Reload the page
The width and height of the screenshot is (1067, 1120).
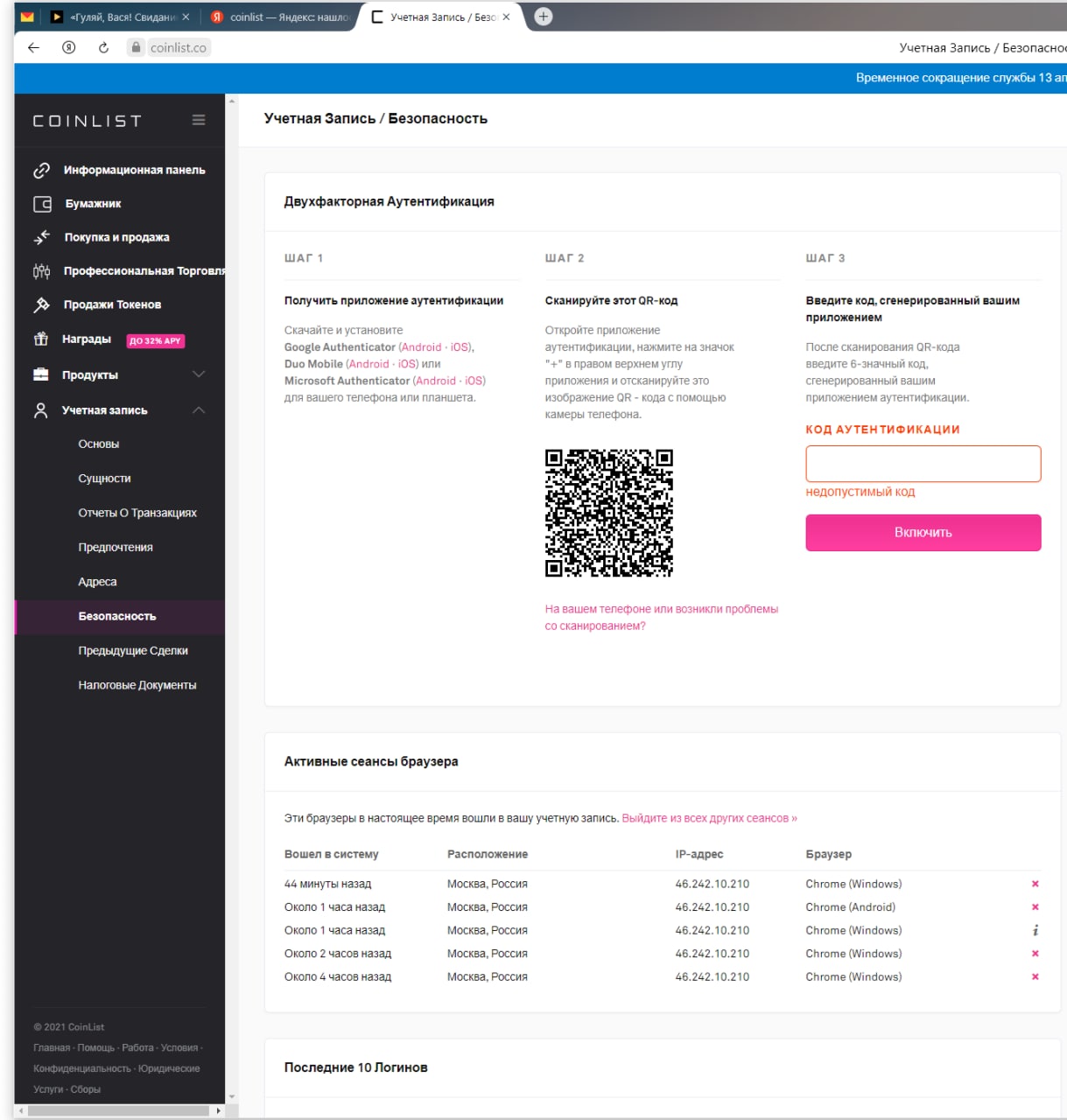click(x=103, y=47)
